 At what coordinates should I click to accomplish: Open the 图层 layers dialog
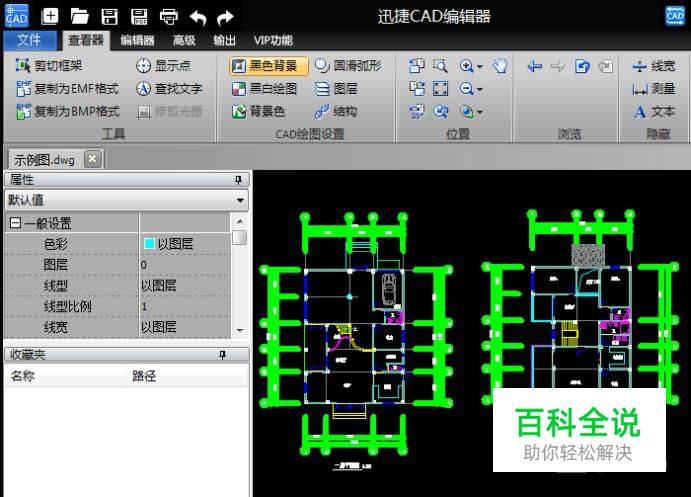[336, 89]
